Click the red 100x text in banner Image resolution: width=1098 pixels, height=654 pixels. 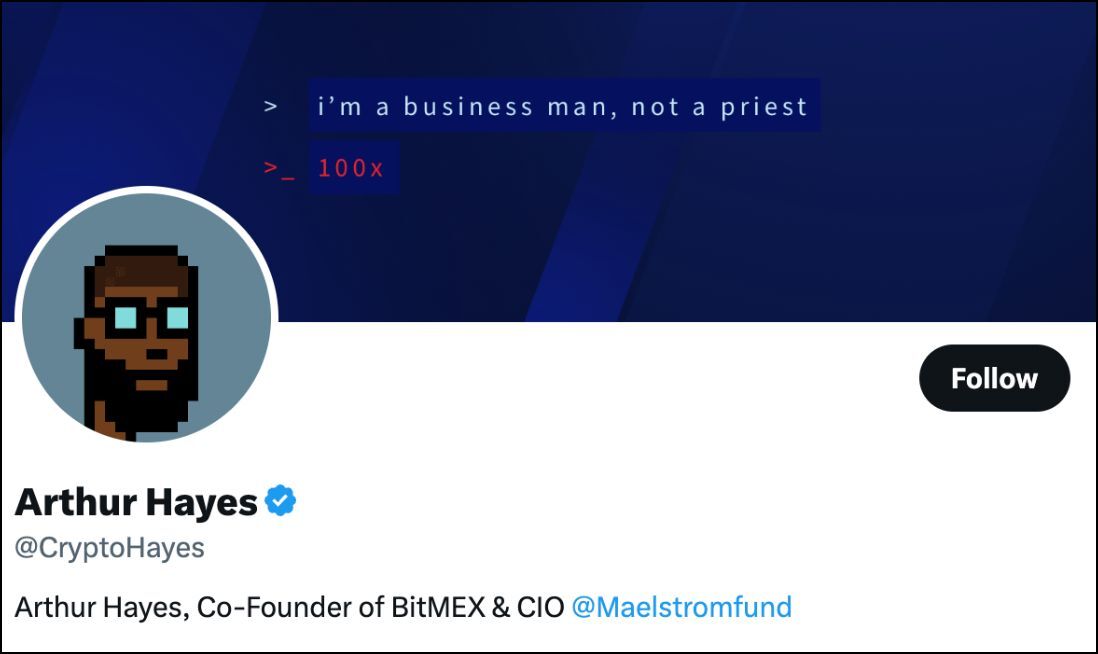click(x=351, y=168)
